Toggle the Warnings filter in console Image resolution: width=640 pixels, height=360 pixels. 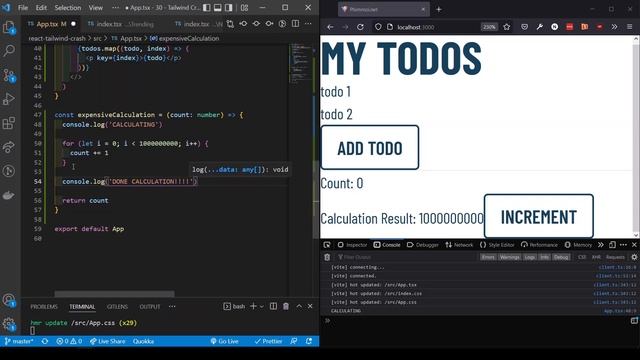[x=509, y=257]
